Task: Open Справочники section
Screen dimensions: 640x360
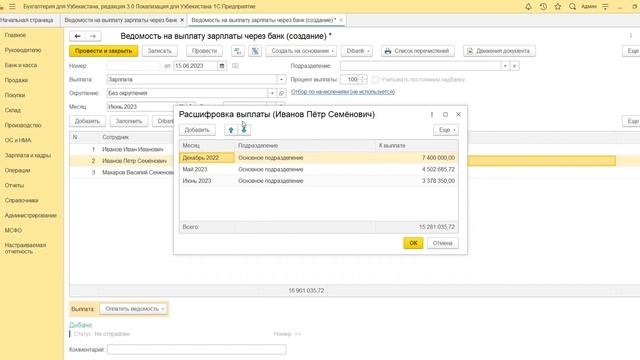Action: (22, 200)
